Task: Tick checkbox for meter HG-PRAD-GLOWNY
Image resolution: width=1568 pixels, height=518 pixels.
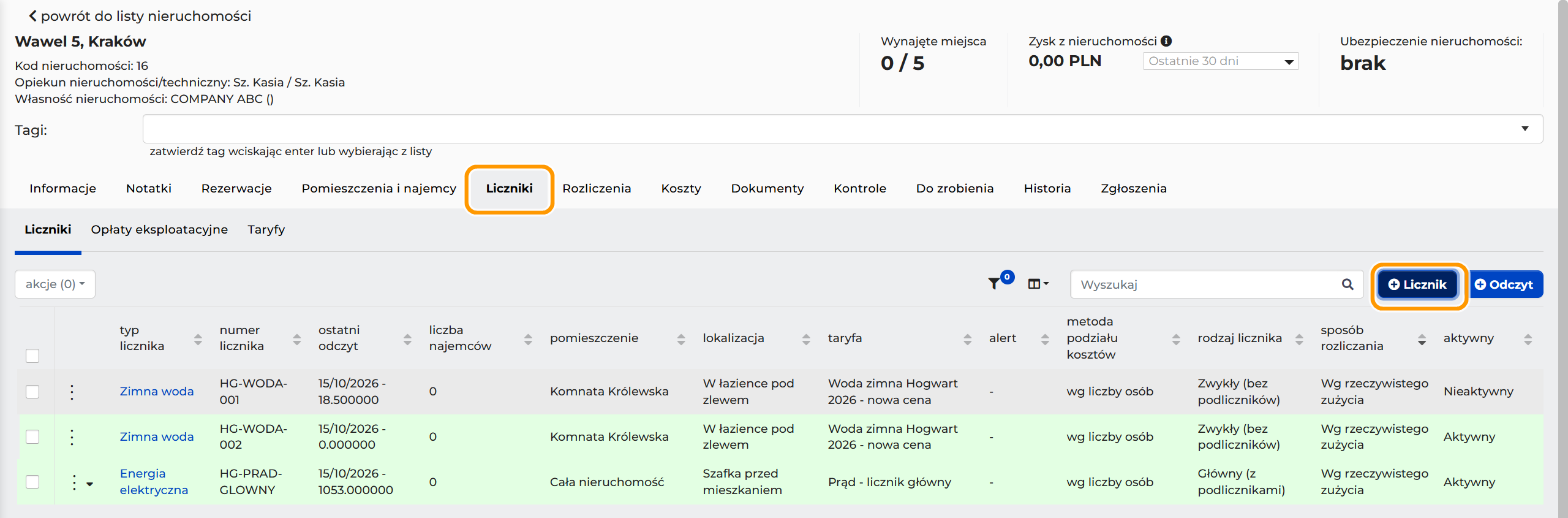Action: click(x=33, y=482)
